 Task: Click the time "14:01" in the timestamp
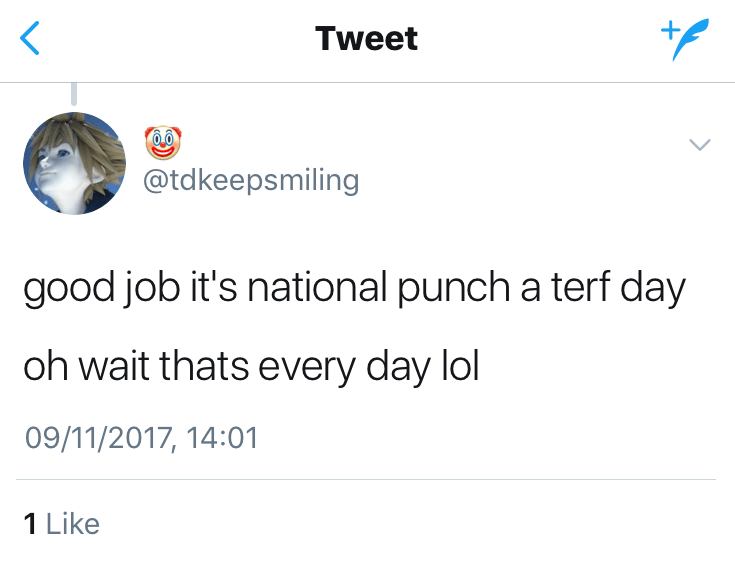coord(224,438)
